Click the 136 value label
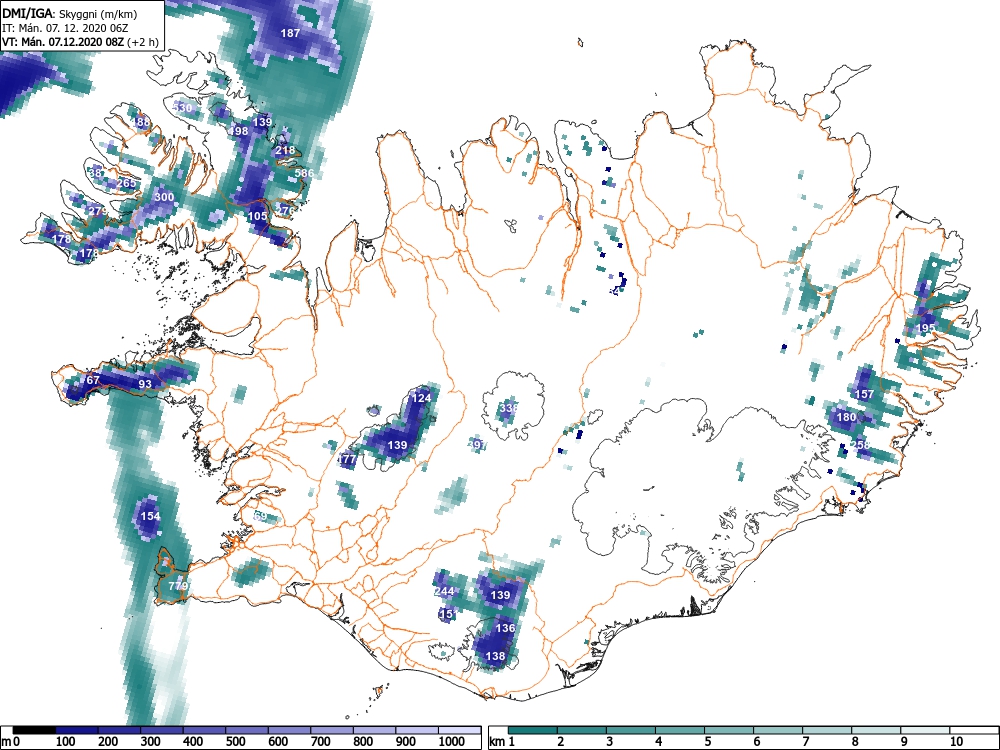This screenshot has width=1000, height=750. [x=505, y=628]
